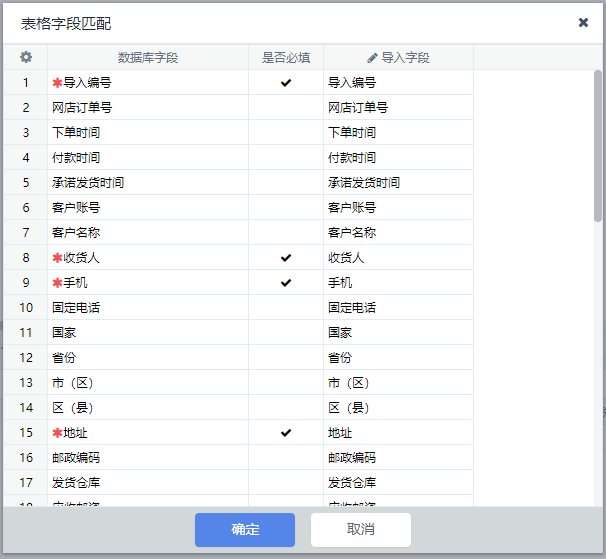Select row number 7 客户名称
606x559 pixels.
coord(26,233)
